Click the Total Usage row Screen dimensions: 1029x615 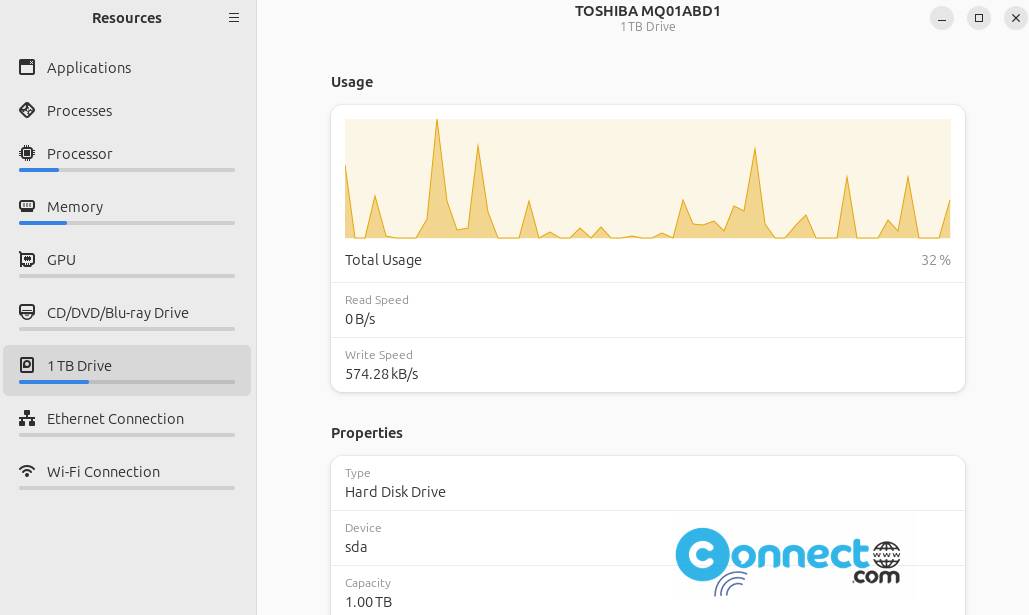648,260
